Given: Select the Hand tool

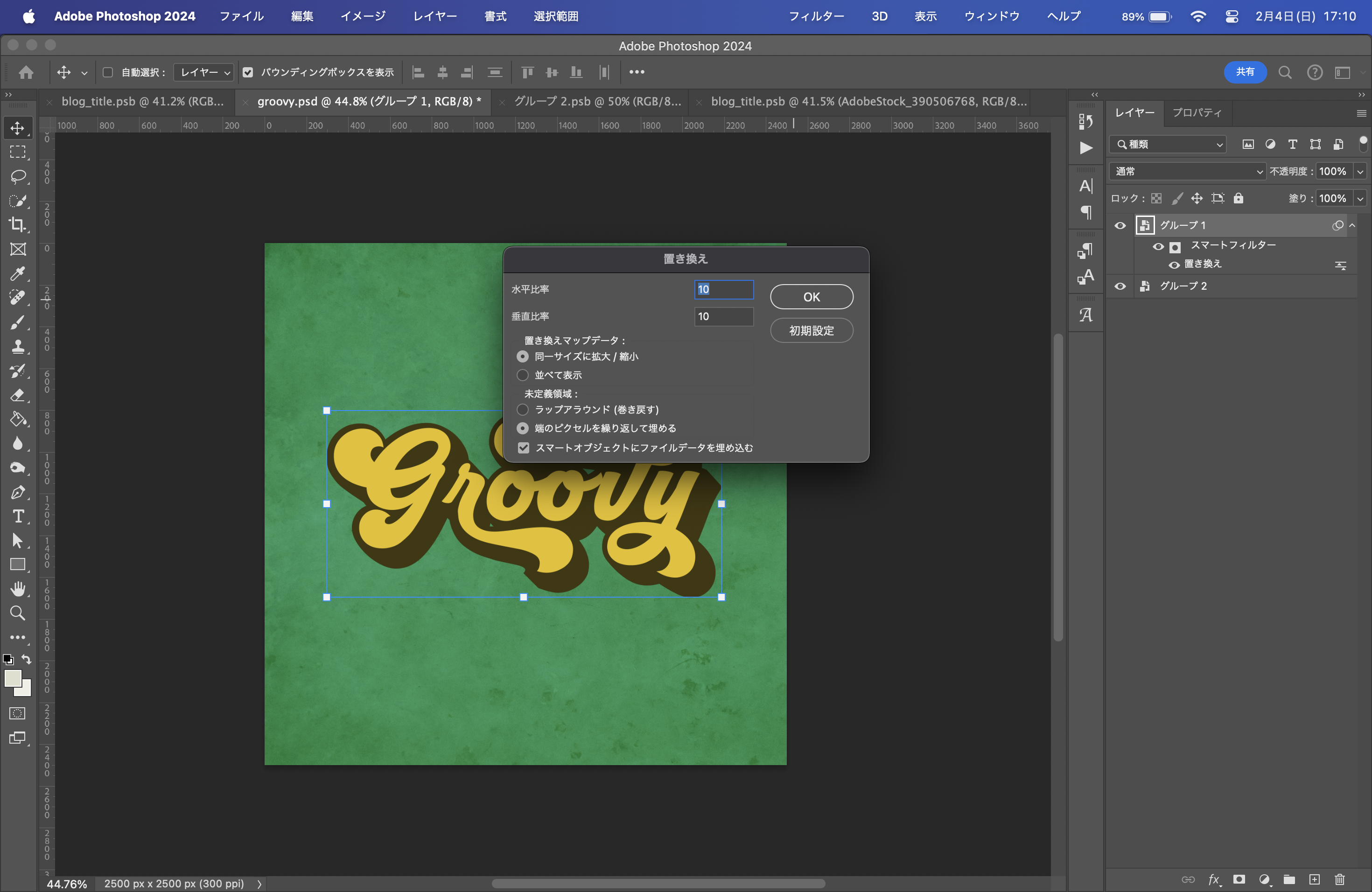Looking at the screenshot, I should pyautogui.click(x=17, y=589).
